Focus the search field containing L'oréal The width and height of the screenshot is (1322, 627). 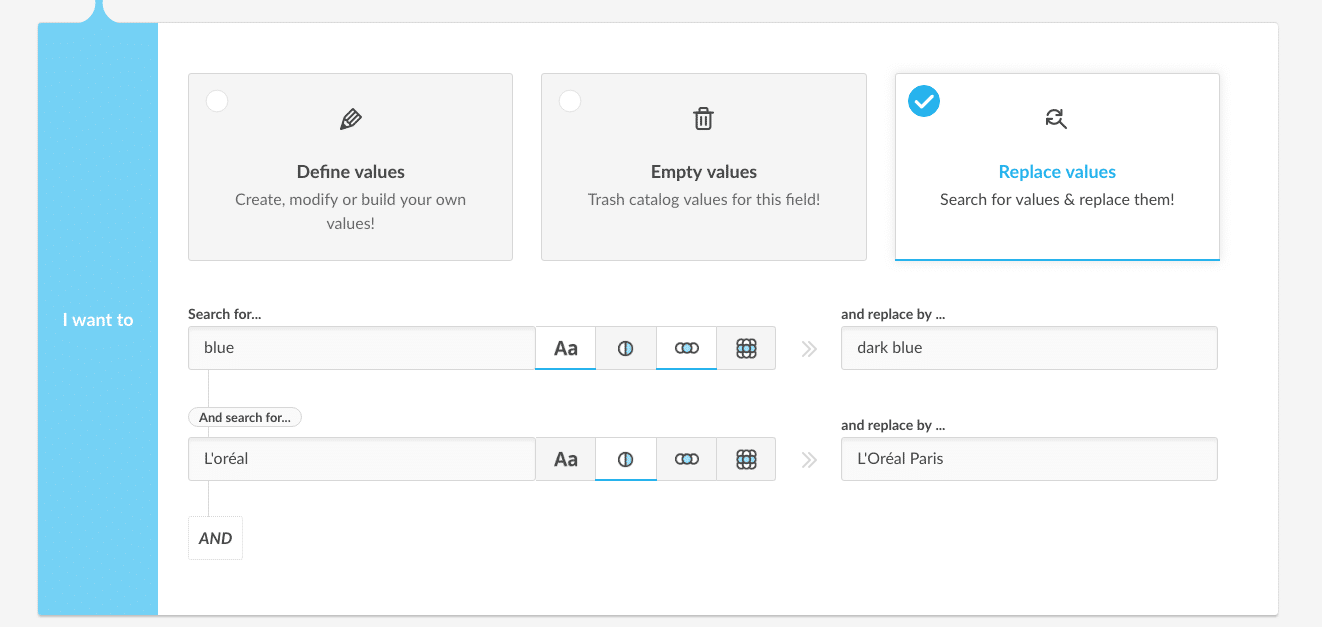362,459
